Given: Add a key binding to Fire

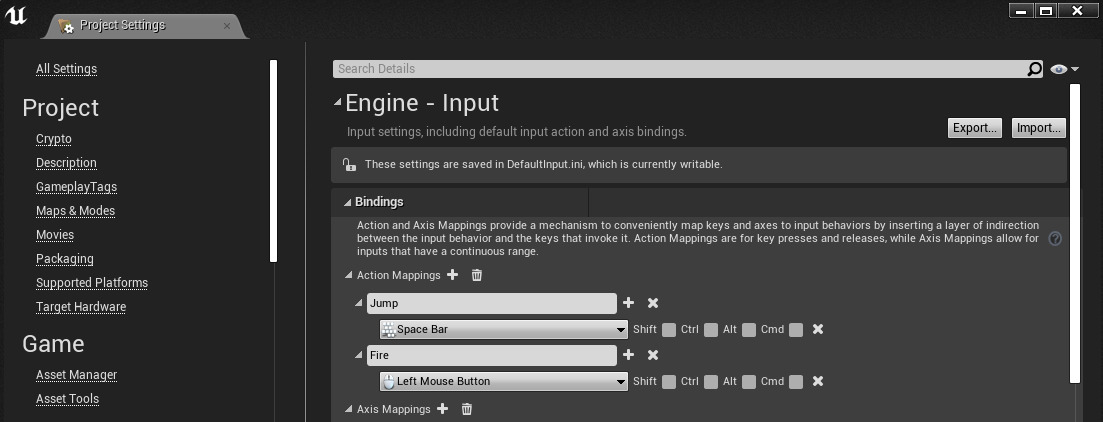Looking at the screenshot, I should (629, 355).
